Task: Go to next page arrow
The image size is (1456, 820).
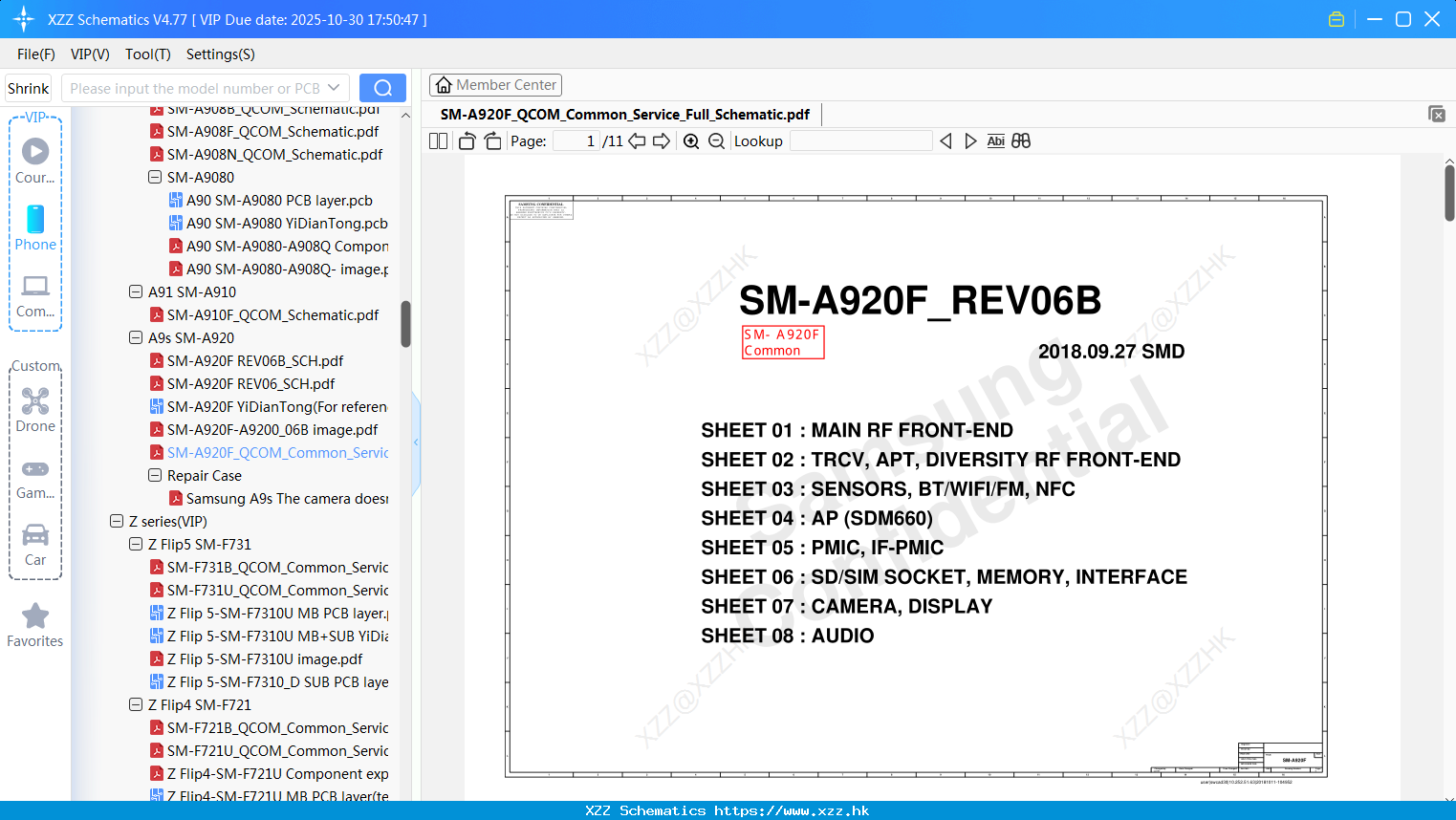Action: pyautogui.click(x=662, y=141)
